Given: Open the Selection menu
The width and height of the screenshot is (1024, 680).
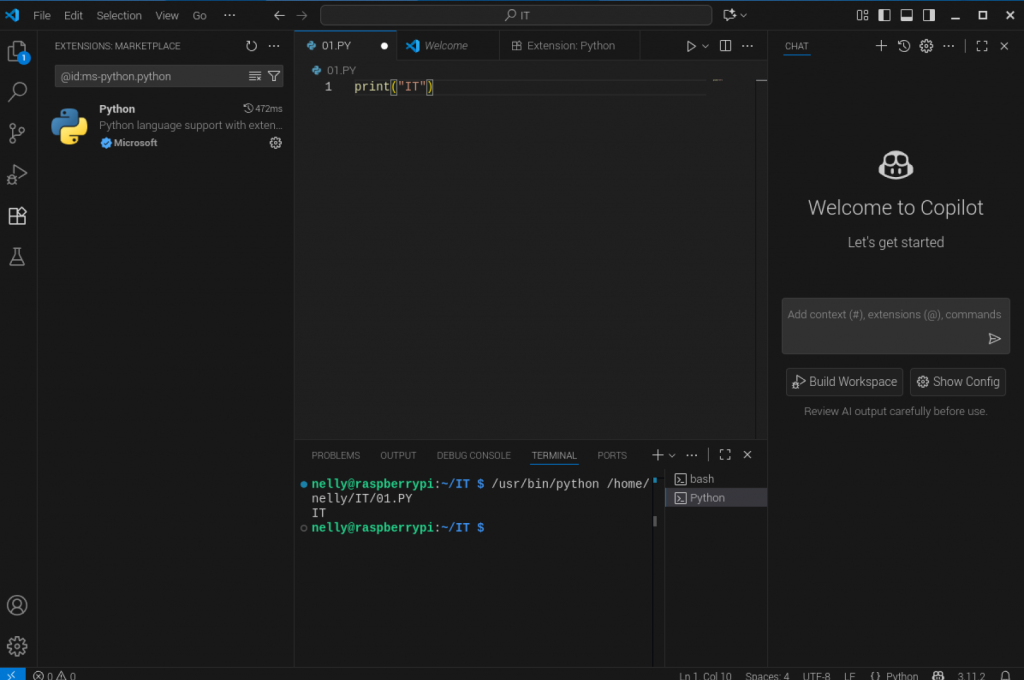Looking at the screenshot, I should [x=119, y=16].
